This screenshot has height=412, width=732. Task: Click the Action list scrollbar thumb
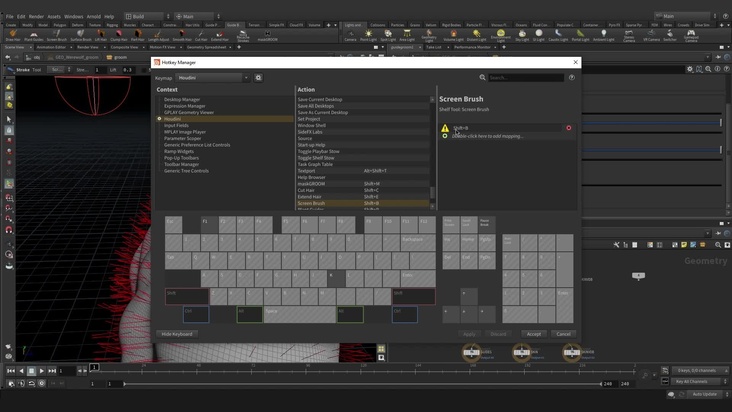tap(432, 192)
